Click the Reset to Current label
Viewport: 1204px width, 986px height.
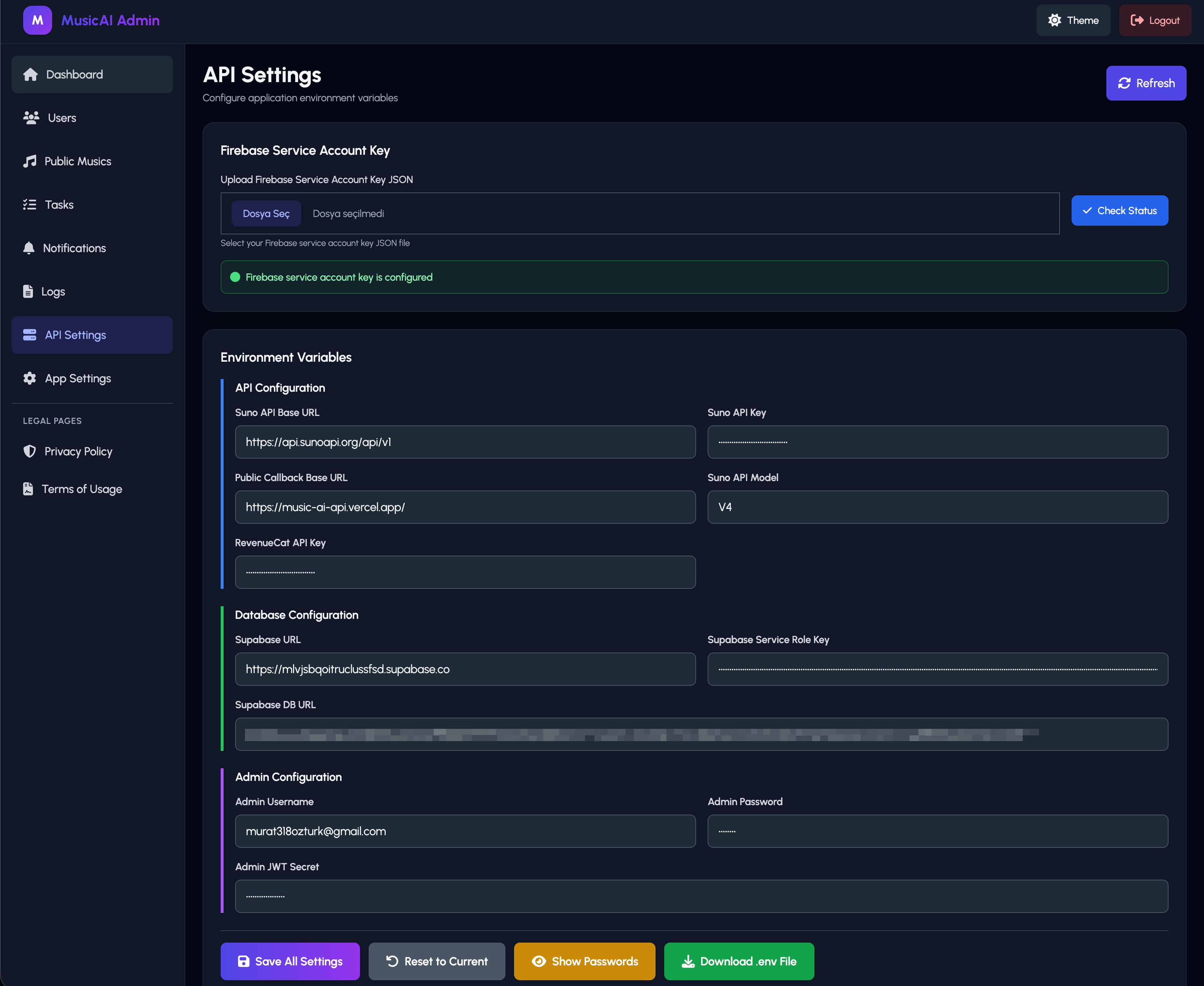tap(446, 961)
